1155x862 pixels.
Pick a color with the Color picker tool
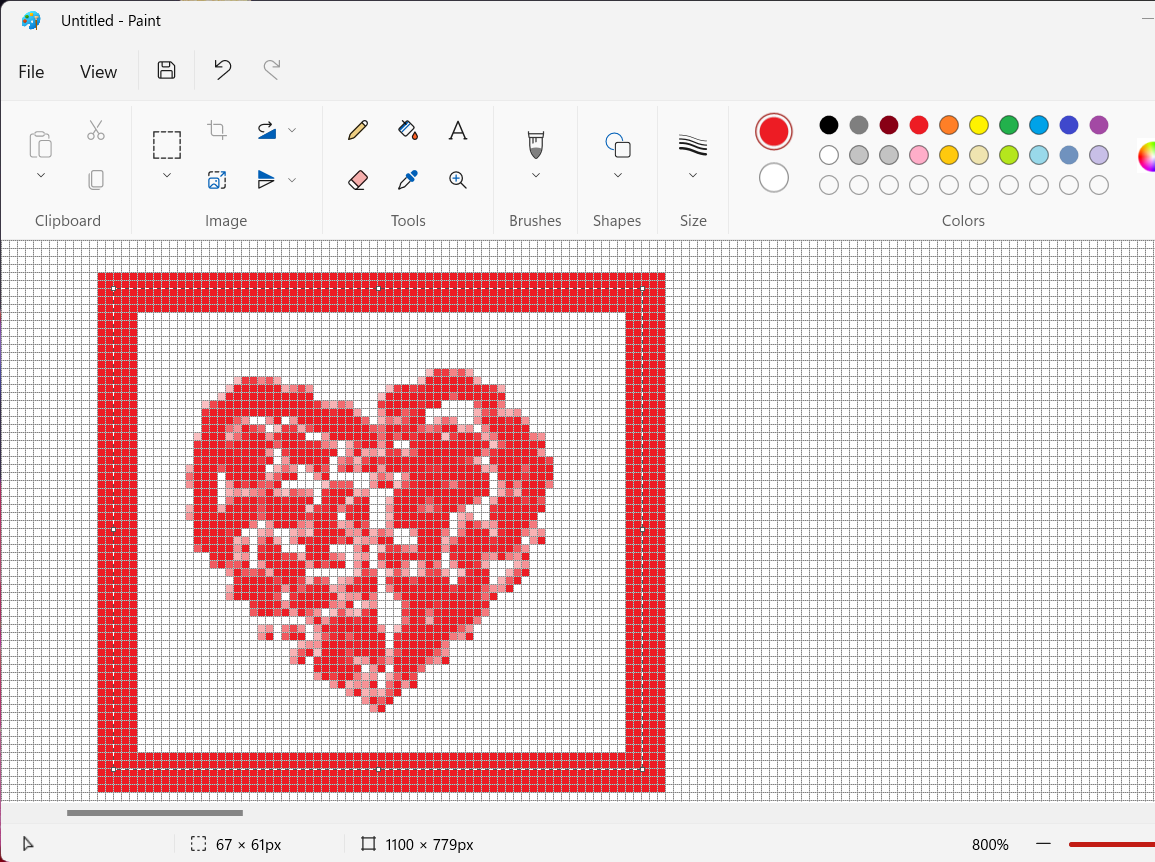tap(408, 180)
